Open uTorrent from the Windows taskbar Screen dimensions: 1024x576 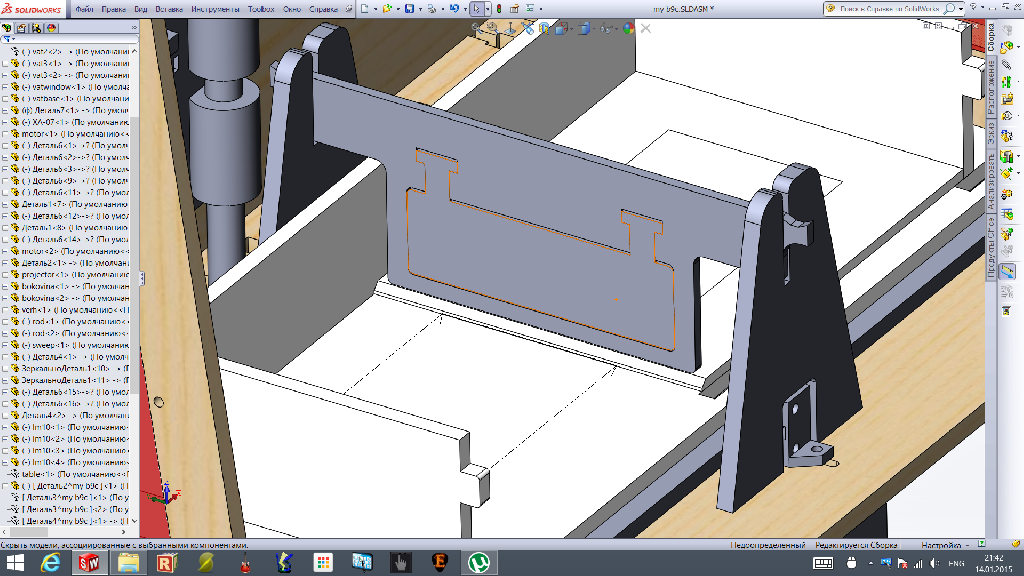click(x=478, y=563)
